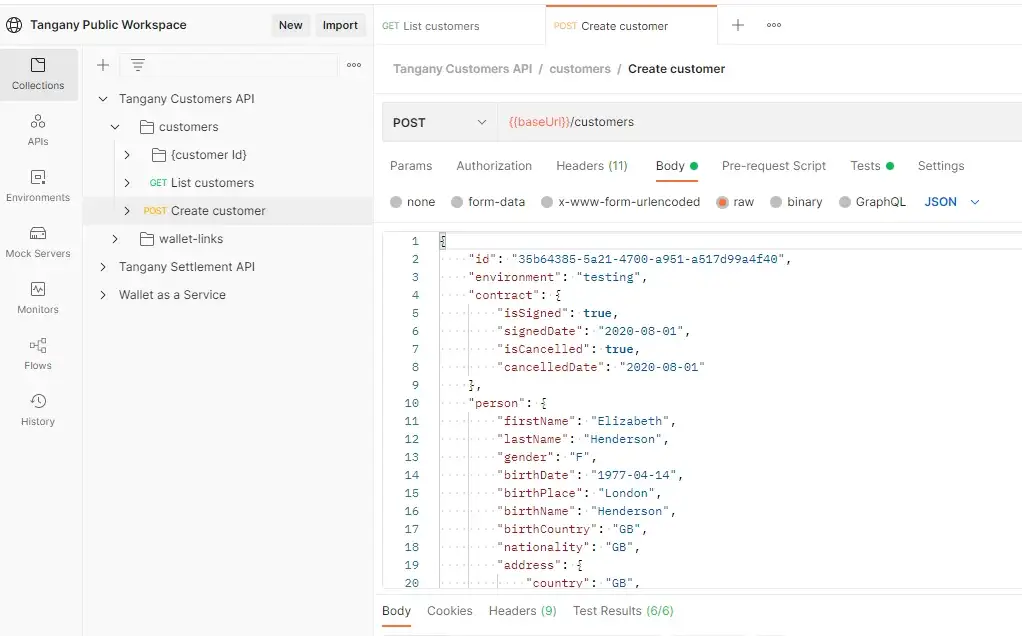The width and height of the screenshot is (1022, 636).
Task: Select Create customer request in tree
Action: (218, 211)
